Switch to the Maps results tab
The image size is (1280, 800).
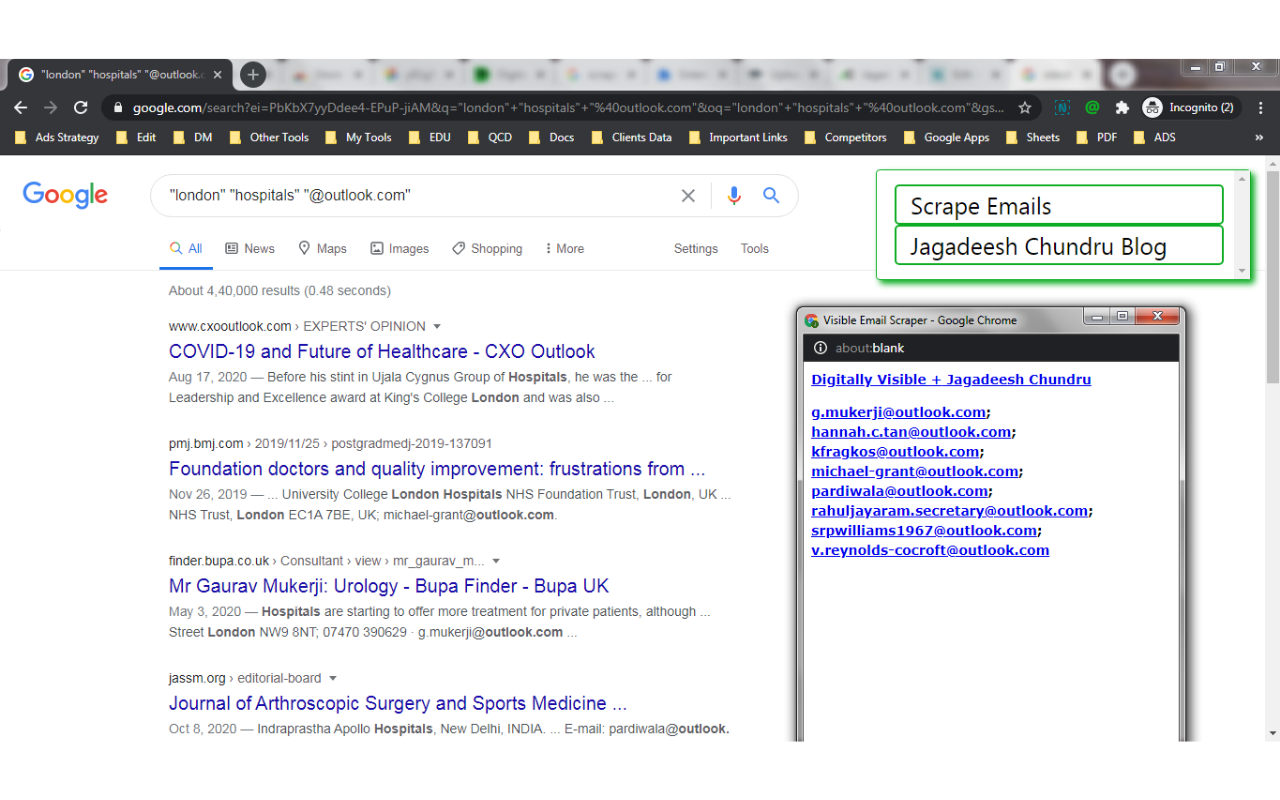click(322, 249)
